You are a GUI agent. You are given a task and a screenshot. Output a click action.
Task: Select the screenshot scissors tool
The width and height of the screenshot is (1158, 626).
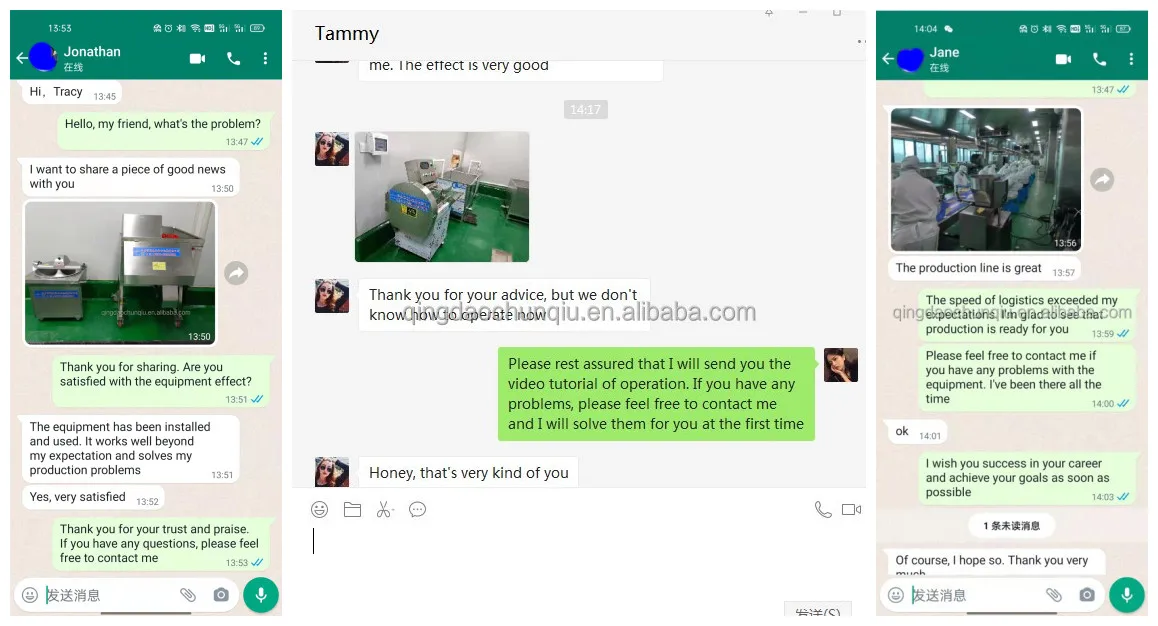pos(385,509)
